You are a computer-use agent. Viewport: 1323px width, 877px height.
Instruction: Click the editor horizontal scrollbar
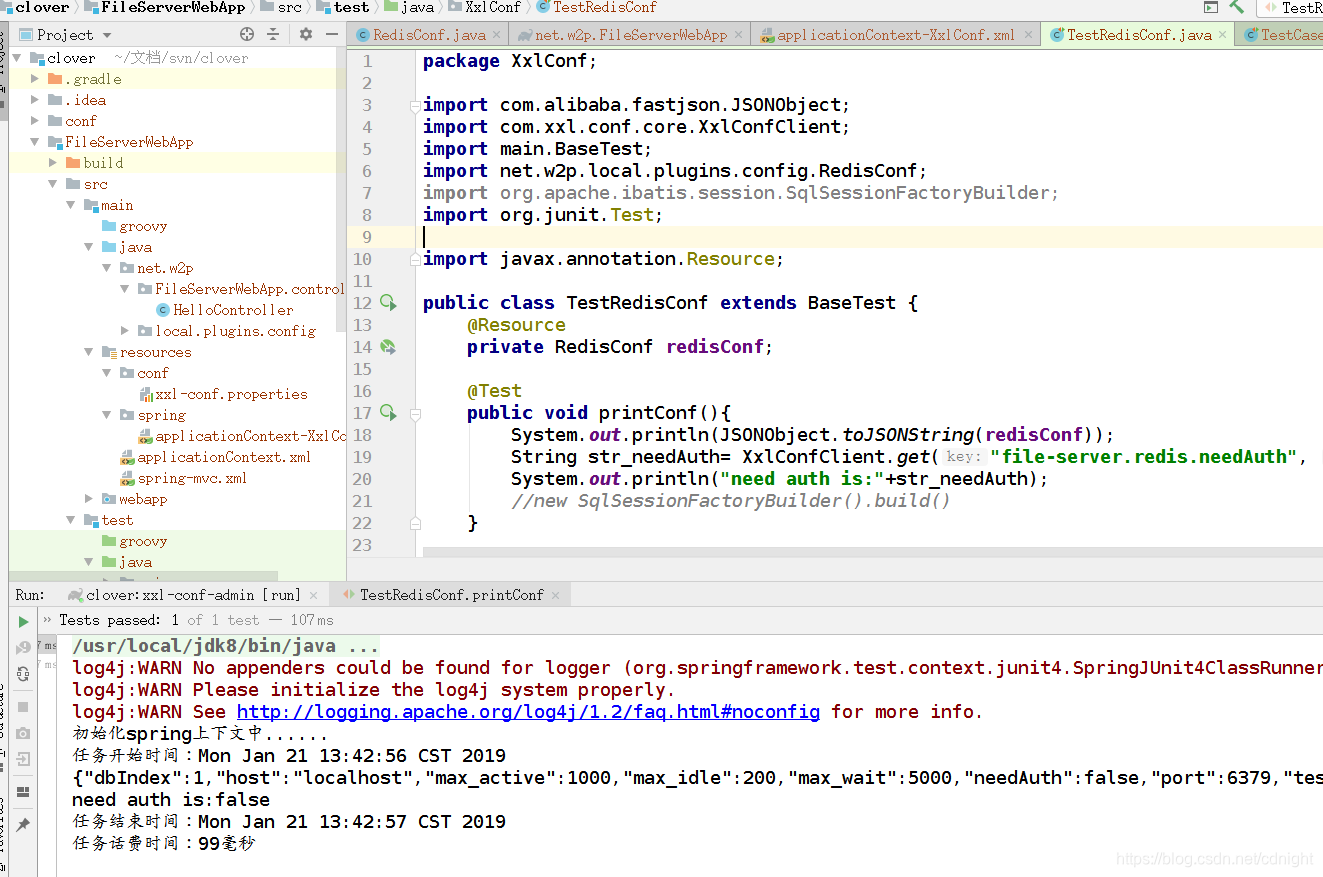[x=873, y=552]
